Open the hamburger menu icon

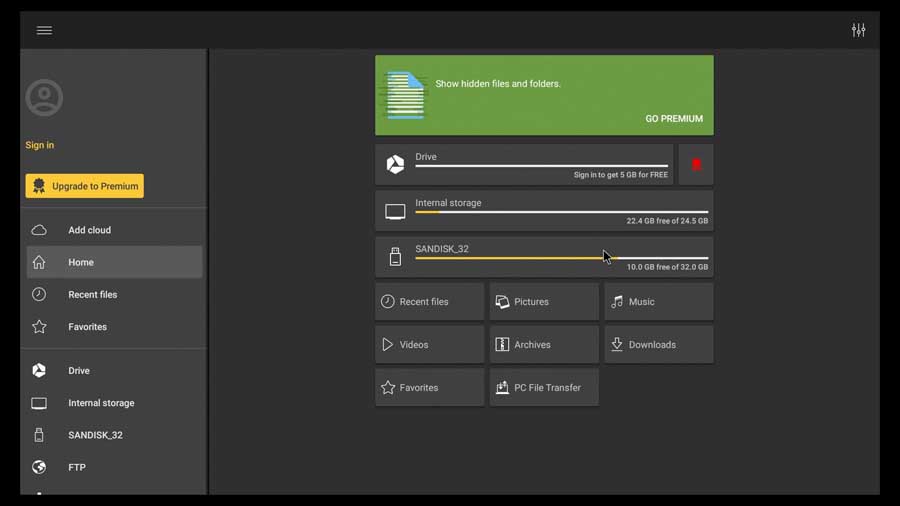click(x=44, y=30)
